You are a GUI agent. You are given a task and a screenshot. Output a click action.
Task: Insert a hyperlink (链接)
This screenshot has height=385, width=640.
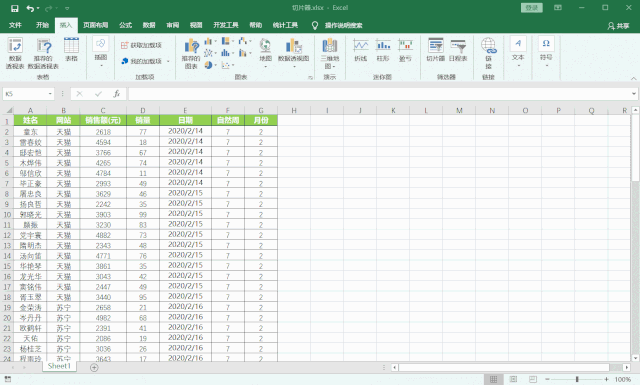click(x=489, y=53)
